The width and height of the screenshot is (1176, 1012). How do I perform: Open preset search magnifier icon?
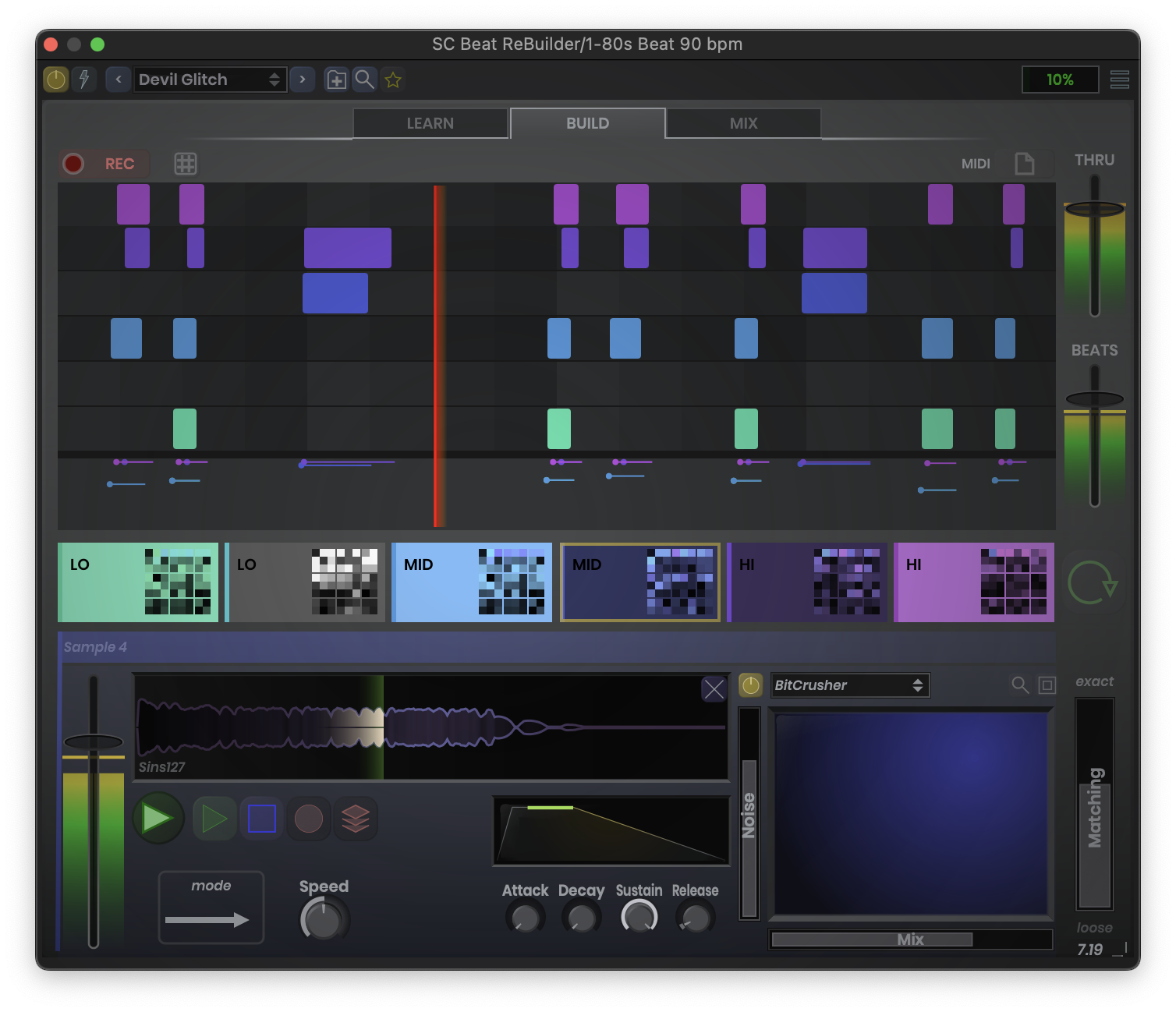click(x=364, y=80)
